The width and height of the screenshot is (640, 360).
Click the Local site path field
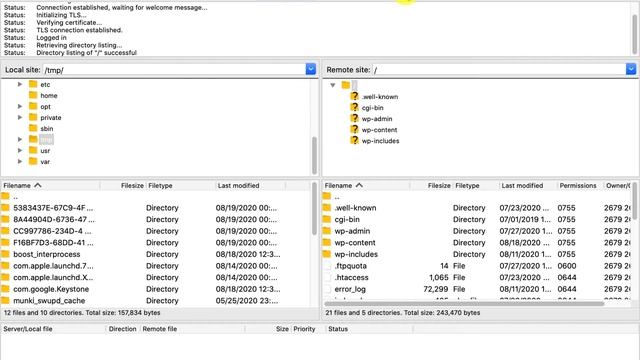pyautogui.click(x=174, y=70)
